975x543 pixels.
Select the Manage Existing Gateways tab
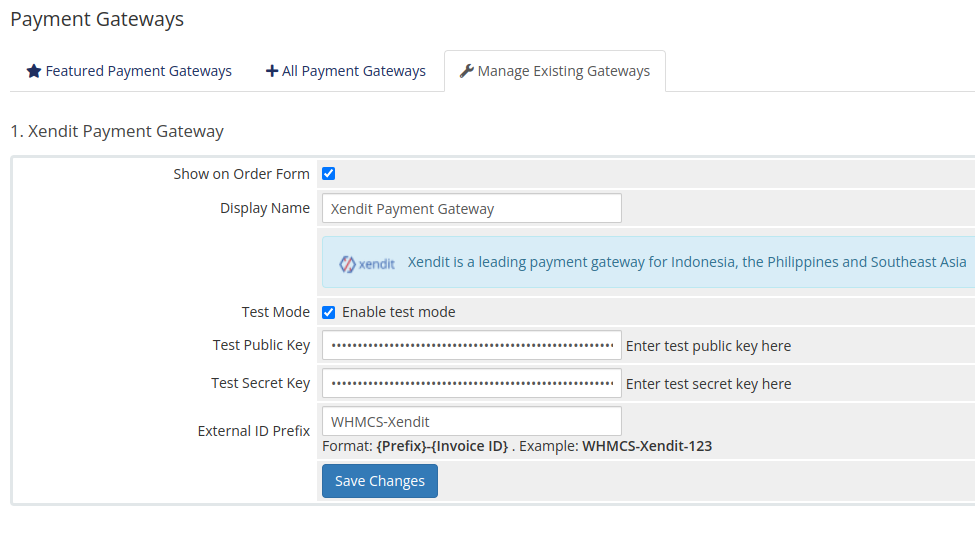tap(555, 71)
